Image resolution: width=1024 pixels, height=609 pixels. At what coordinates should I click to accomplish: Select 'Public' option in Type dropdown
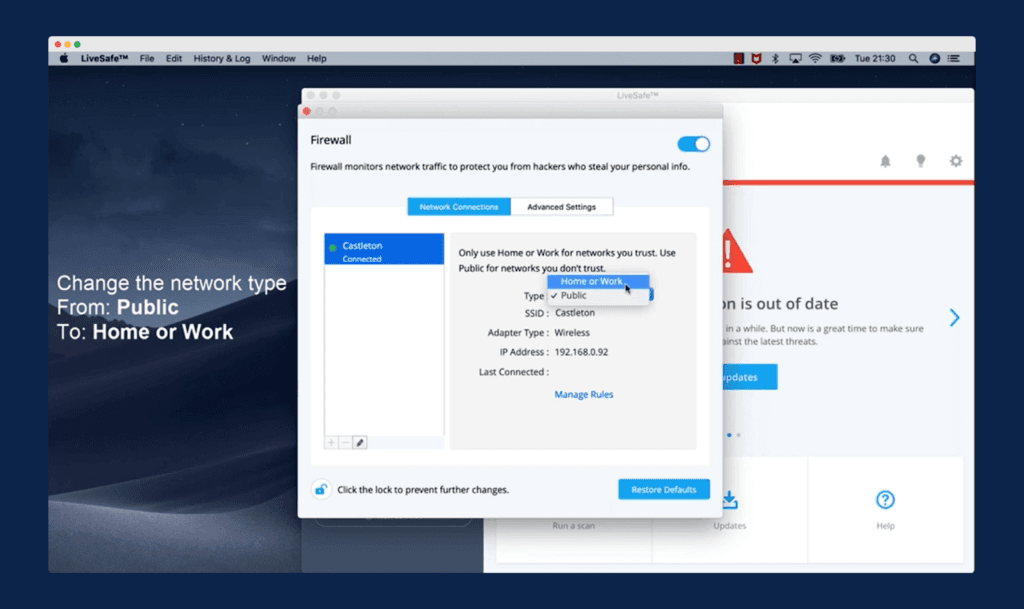coord(574,296)
